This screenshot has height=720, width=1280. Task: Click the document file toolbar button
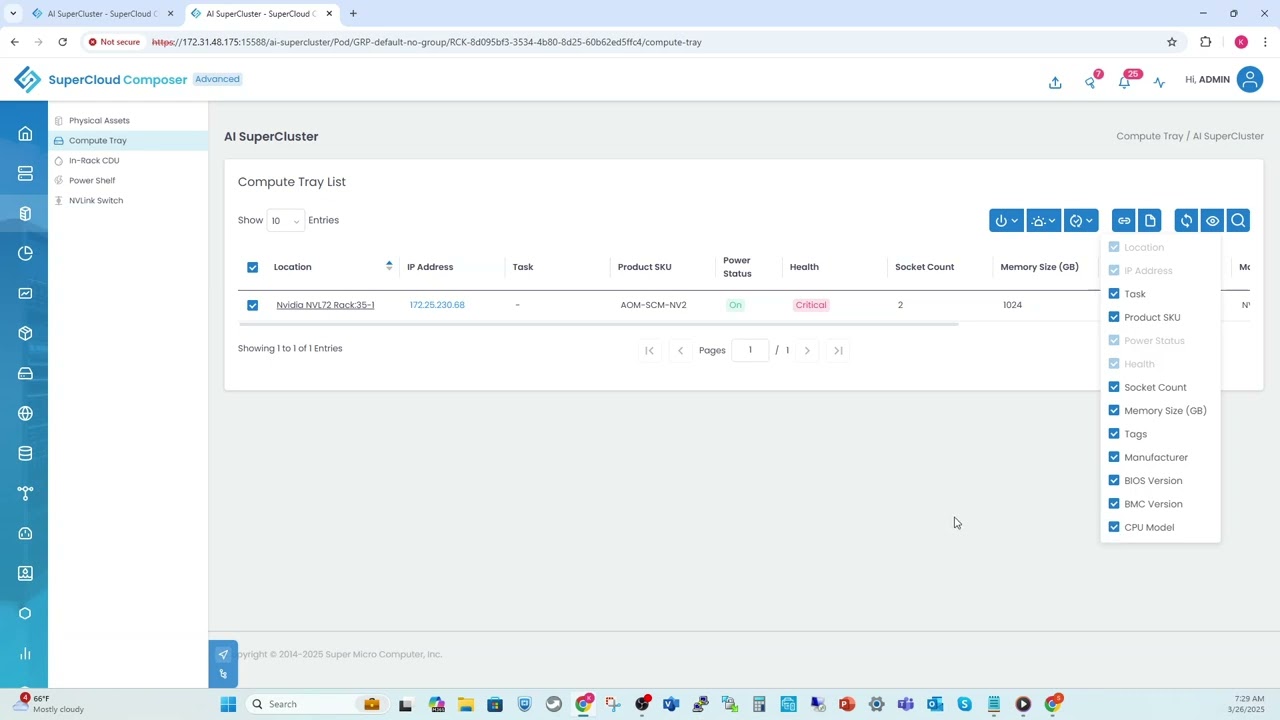coord(1150,221)
